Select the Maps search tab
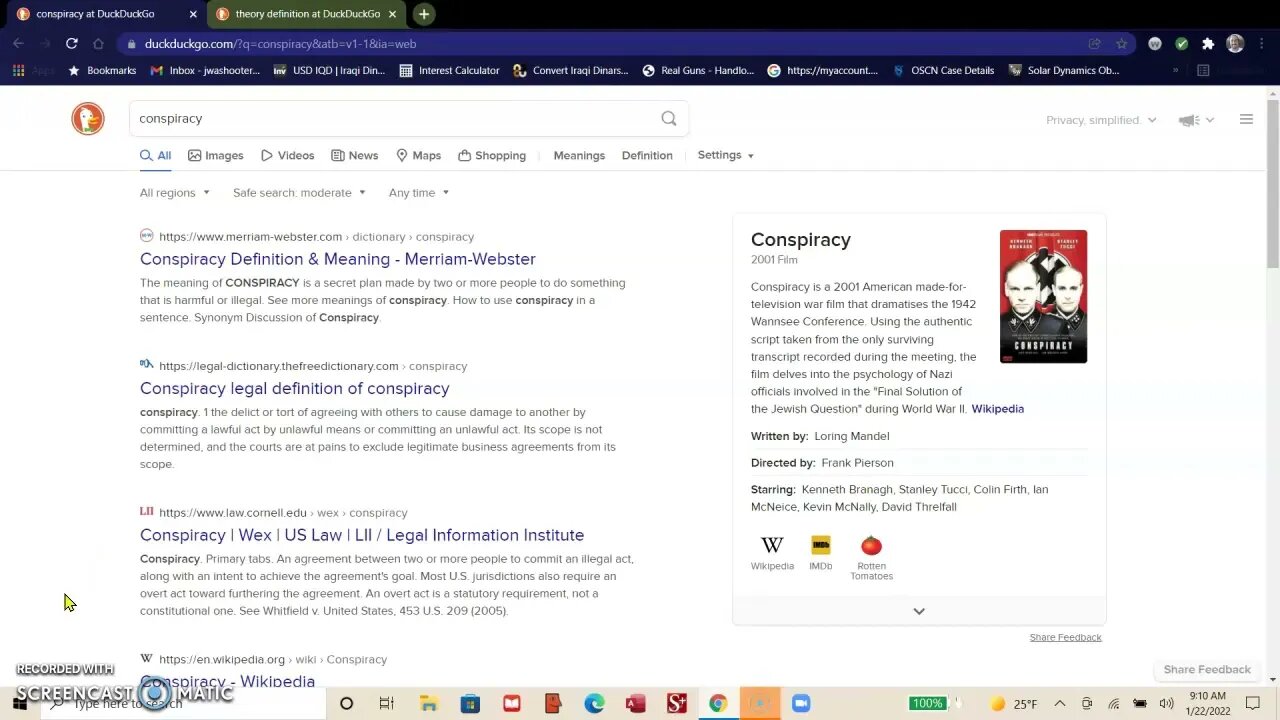1280x720 pixels. (x=418, y=156)
